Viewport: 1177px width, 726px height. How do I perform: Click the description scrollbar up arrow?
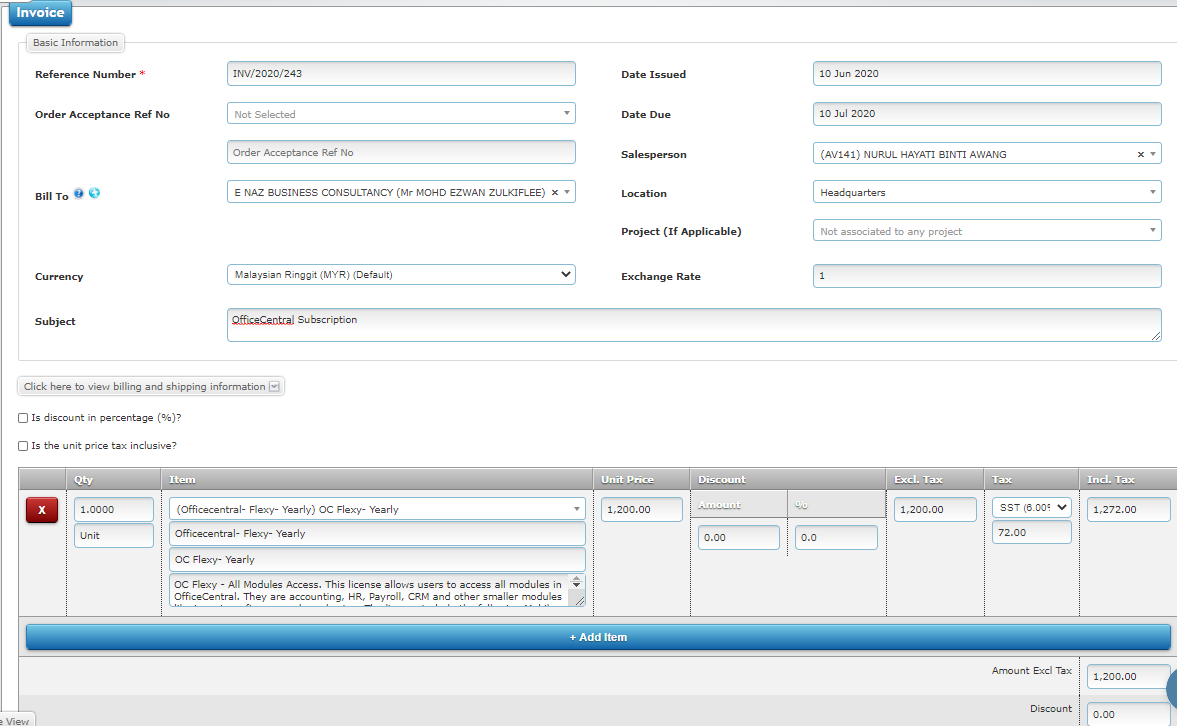coord(576,579)
